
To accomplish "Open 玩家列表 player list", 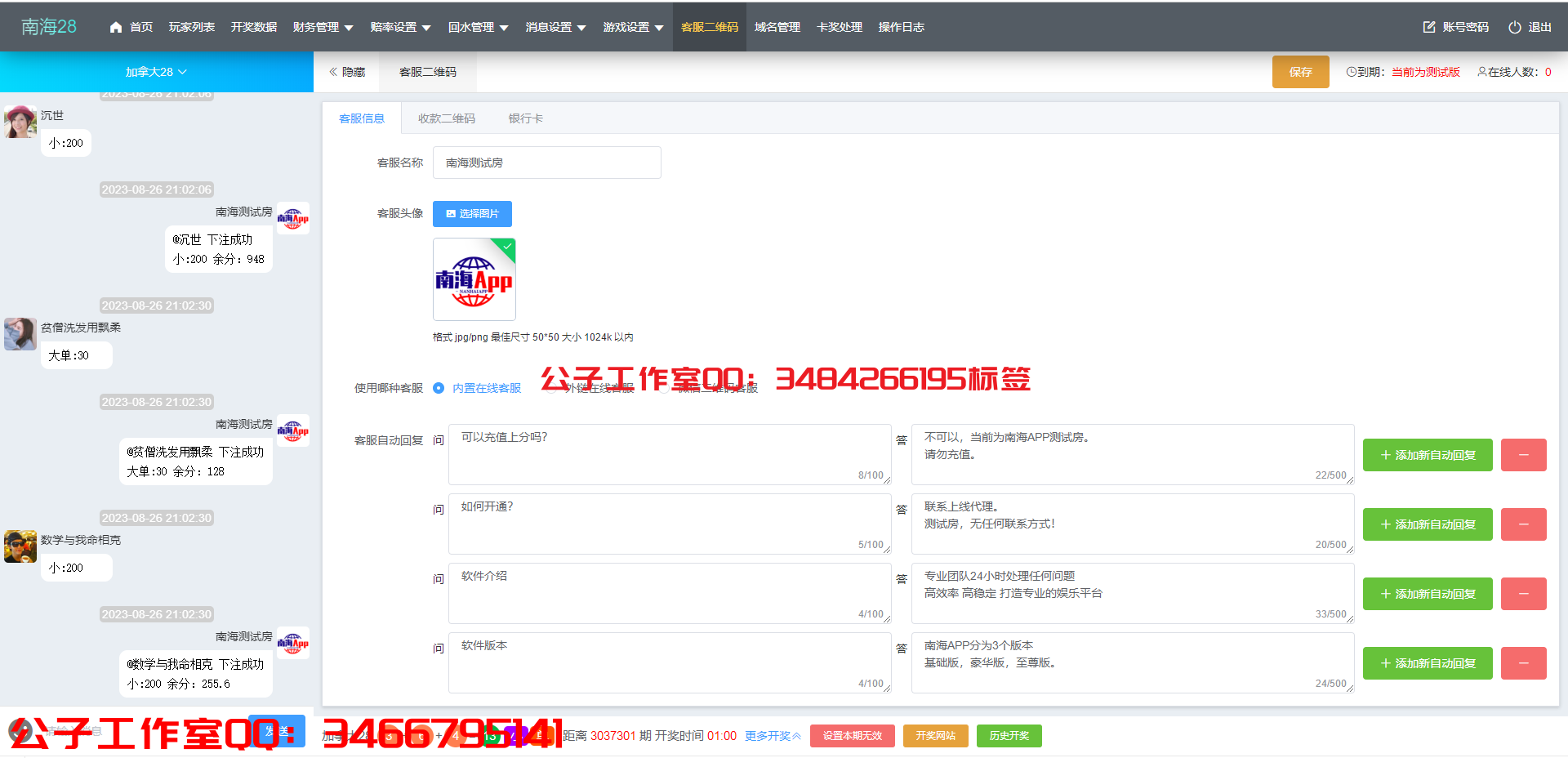I will (x=192, y=27).
